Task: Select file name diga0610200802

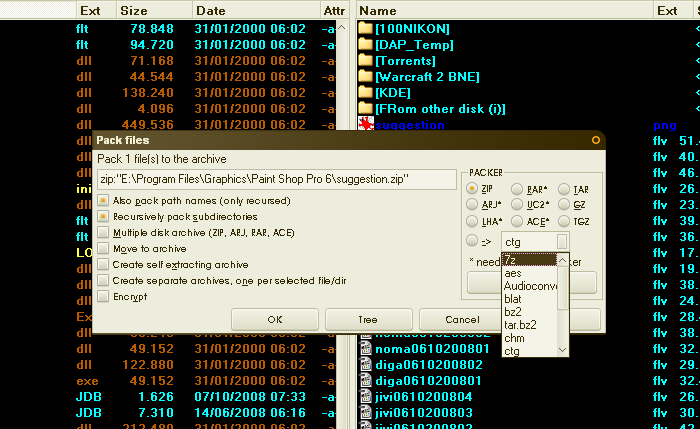Action: click(x=429, y=365)
